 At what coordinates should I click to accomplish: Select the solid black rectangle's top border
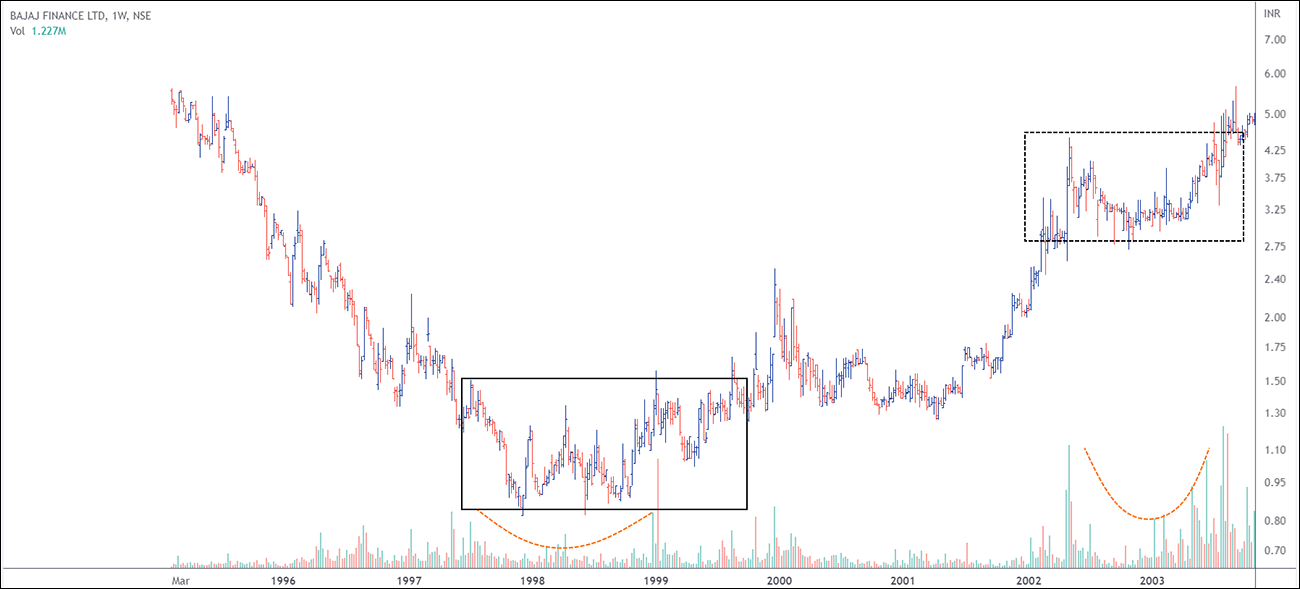click(x=604, y=378)
